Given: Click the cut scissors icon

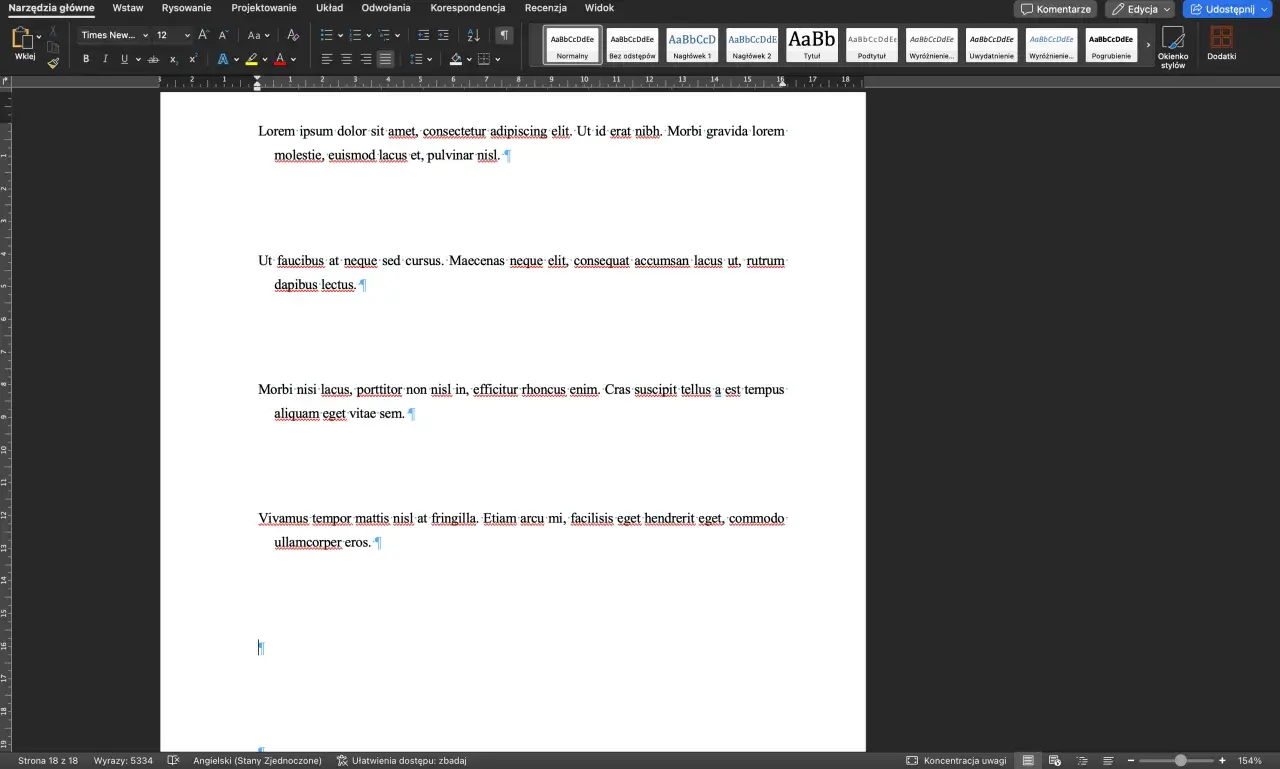Looking at the screenshot, I should [52, 33].
